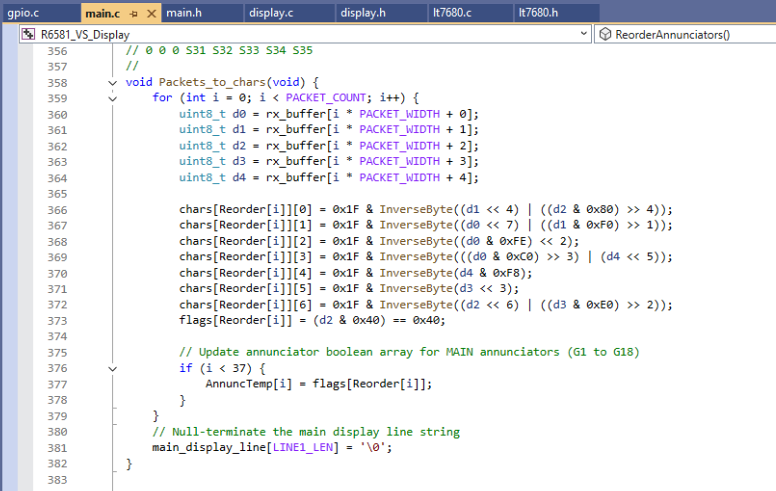
Task: Click the cube icon beside ReorderAnnunciators()
Action: (x=605, y=34)
